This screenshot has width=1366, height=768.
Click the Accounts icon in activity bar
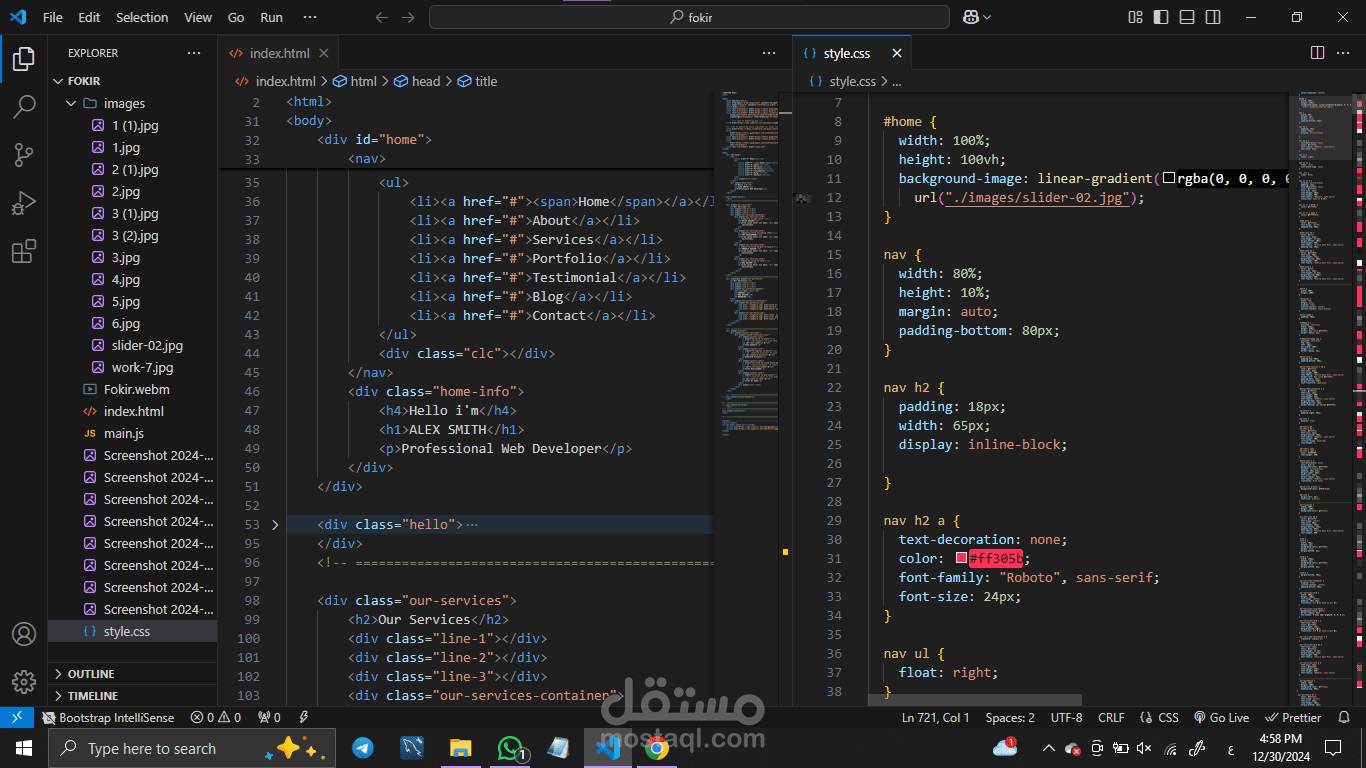(x=24, y=634)
